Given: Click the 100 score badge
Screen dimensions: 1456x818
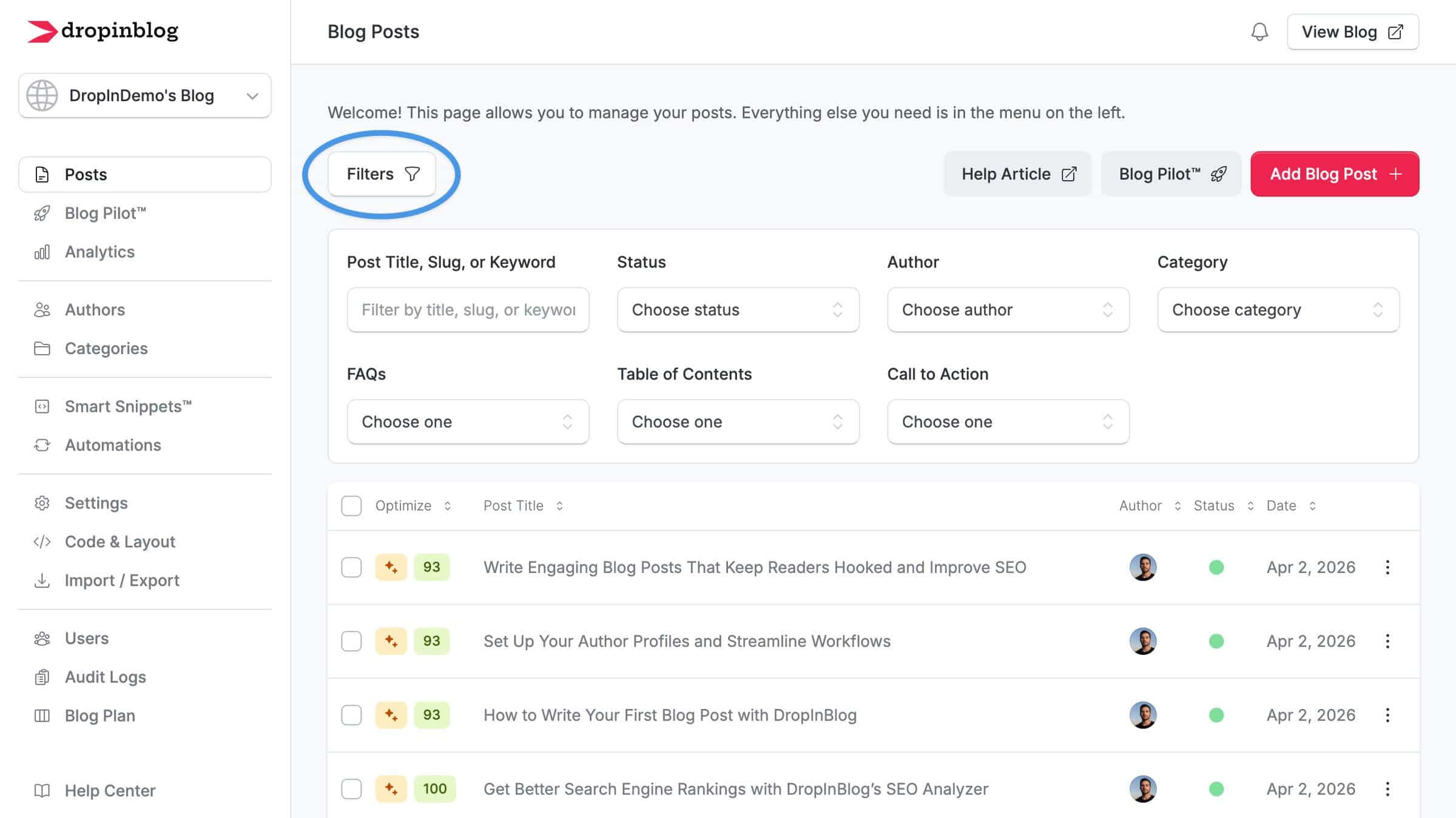Looking at the screenshot, I should pos(434,790).
